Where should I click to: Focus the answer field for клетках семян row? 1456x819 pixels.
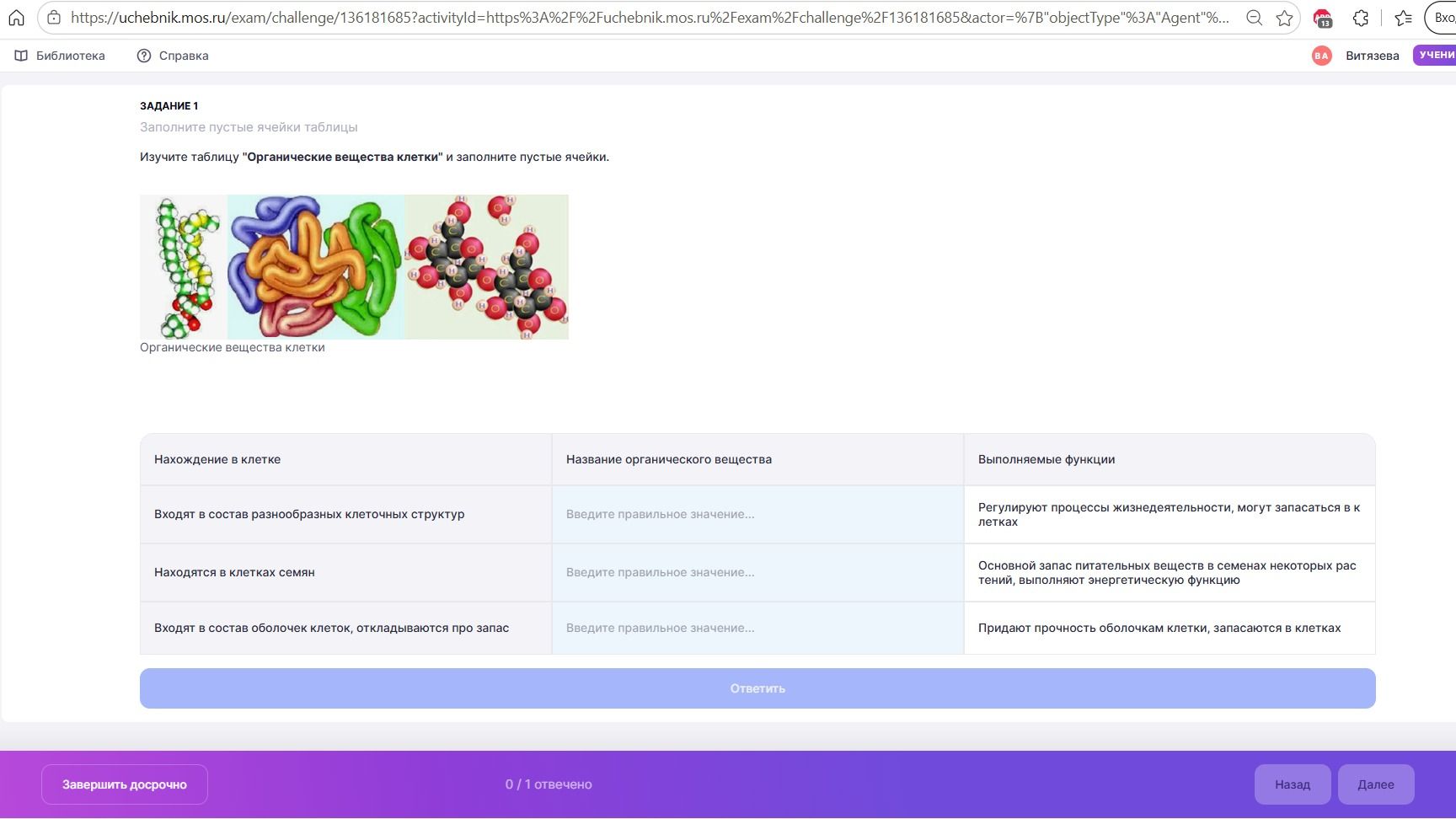(757, 572)
